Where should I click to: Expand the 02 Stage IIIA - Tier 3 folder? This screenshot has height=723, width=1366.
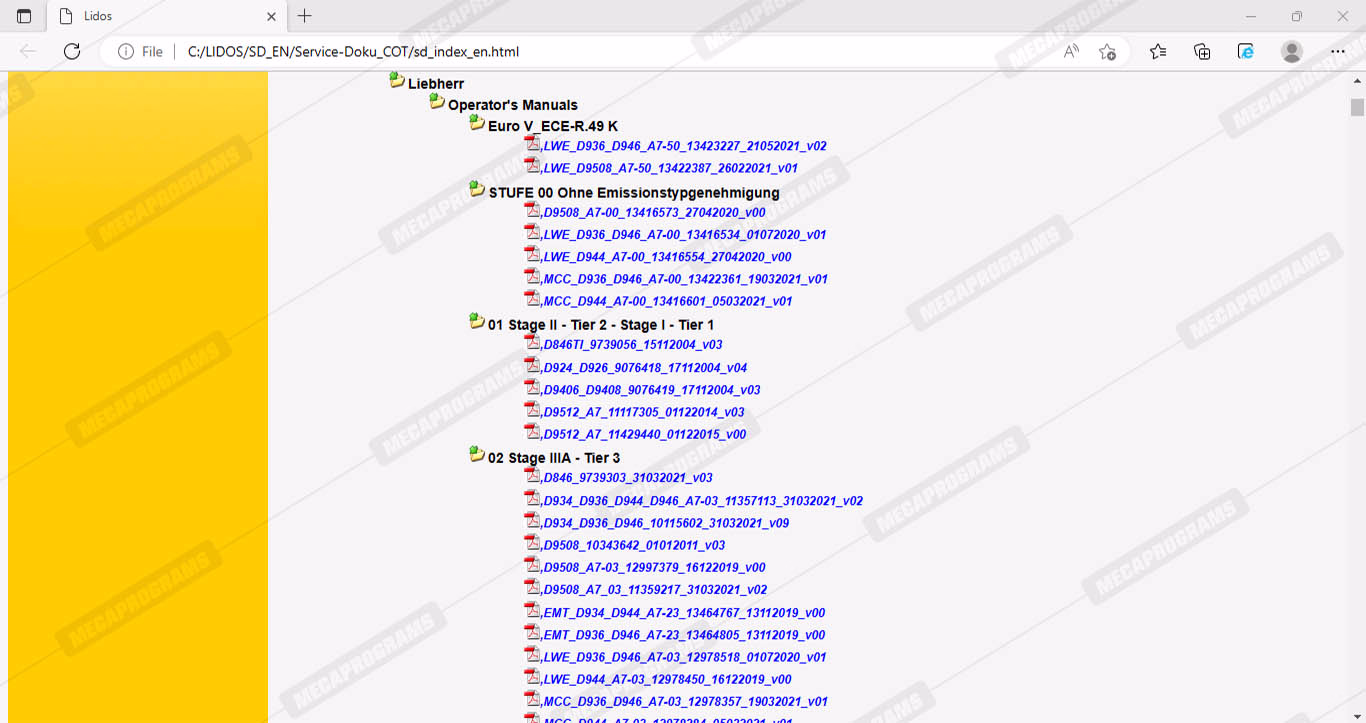coord(477,455)
